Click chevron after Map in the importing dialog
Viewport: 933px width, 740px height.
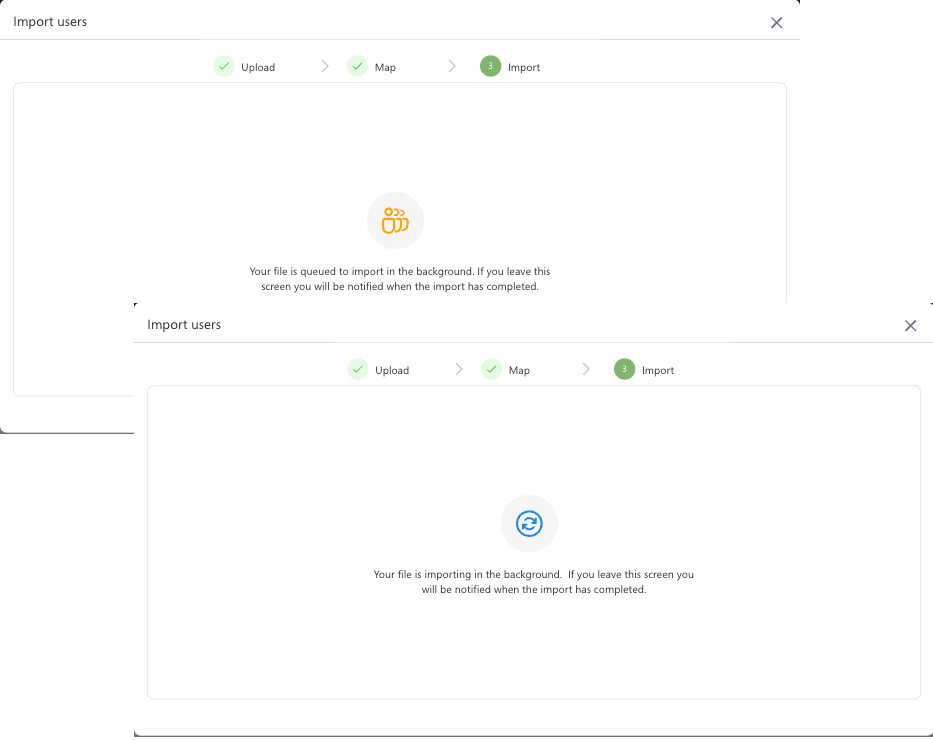tap(586, 370)
